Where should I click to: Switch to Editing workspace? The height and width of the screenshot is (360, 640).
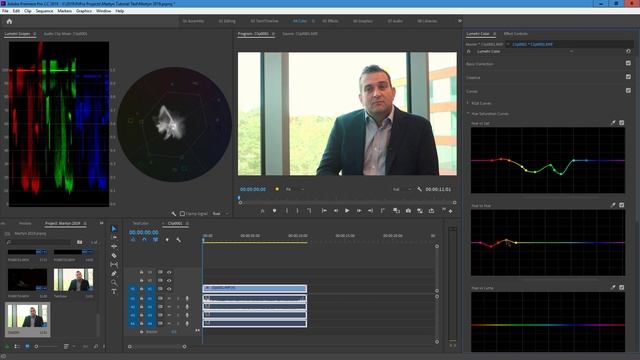[227, 21]
